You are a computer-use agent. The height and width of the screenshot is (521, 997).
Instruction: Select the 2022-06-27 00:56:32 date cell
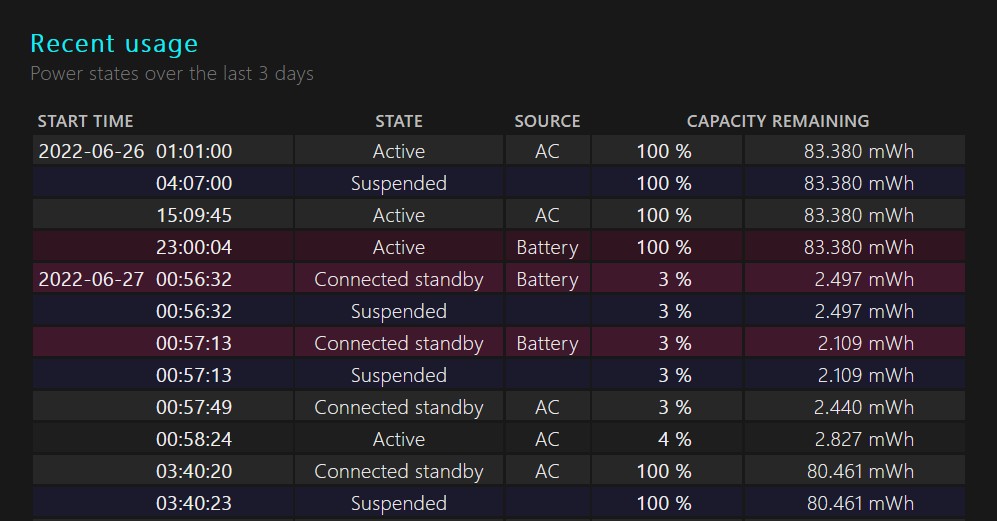pos(163,279)
